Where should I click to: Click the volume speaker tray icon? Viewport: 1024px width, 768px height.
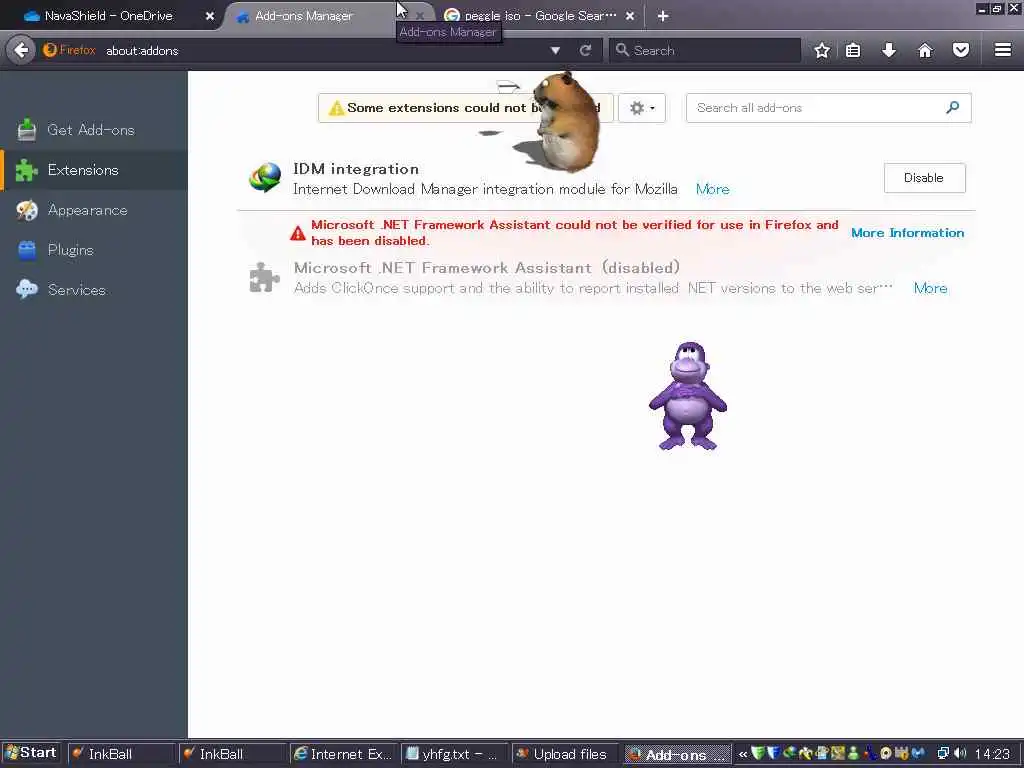click(960, 754)
